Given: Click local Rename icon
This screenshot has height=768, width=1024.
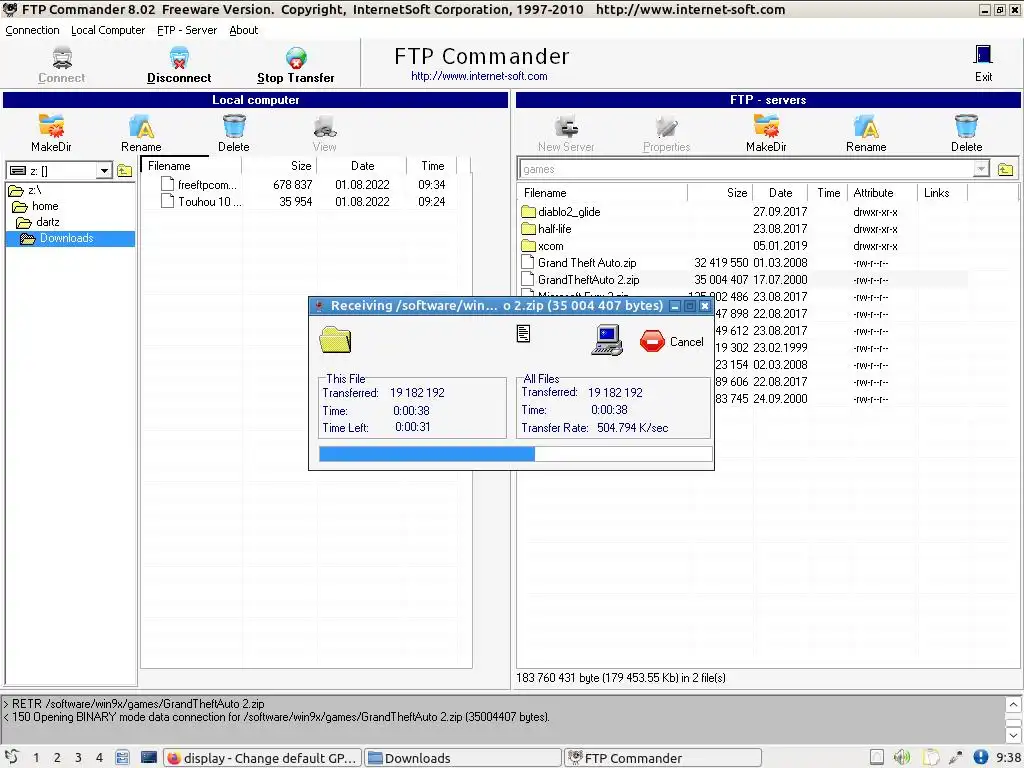Looking at the screenshot, I should tap(141, 126).
